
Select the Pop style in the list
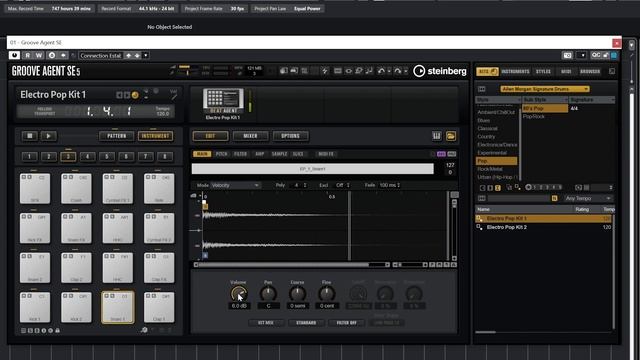[x=497, y=161]
